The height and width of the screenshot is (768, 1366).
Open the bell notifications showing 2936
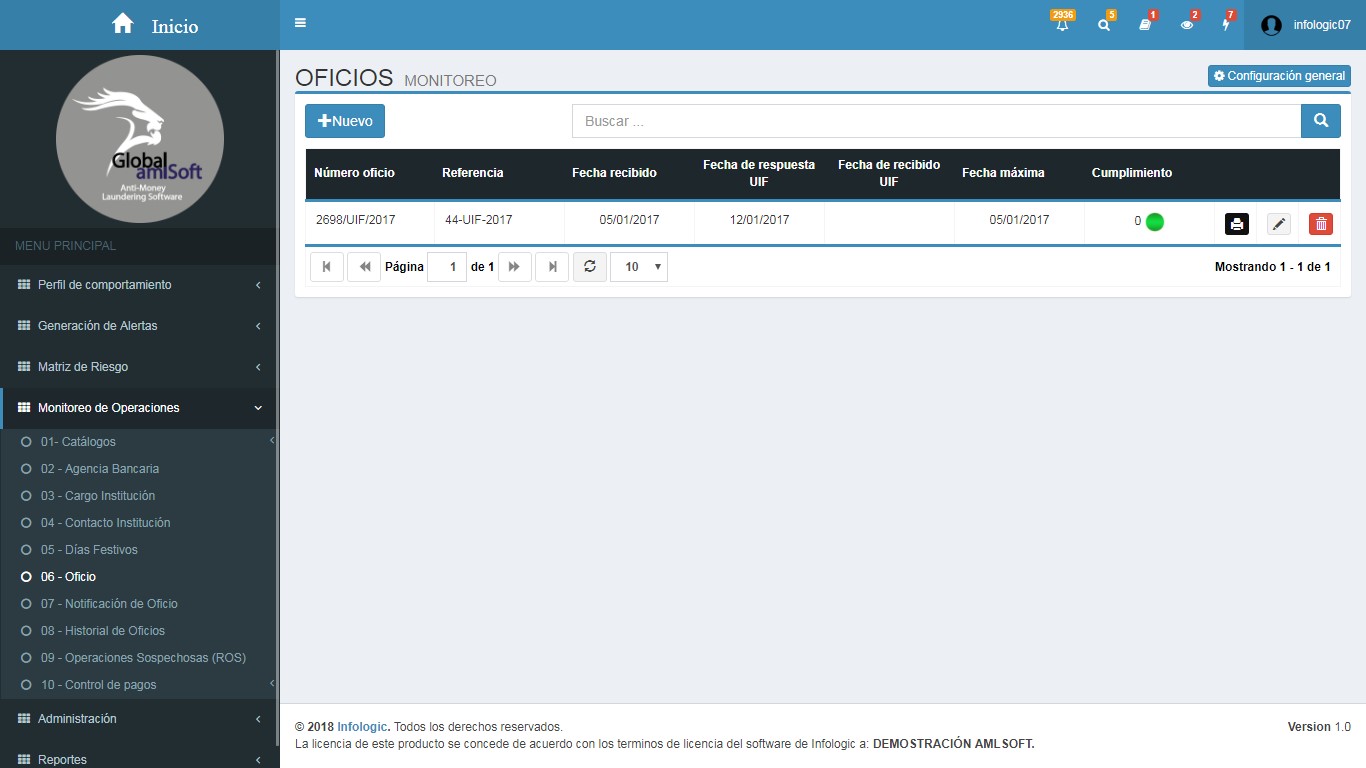pos(1062,25)
